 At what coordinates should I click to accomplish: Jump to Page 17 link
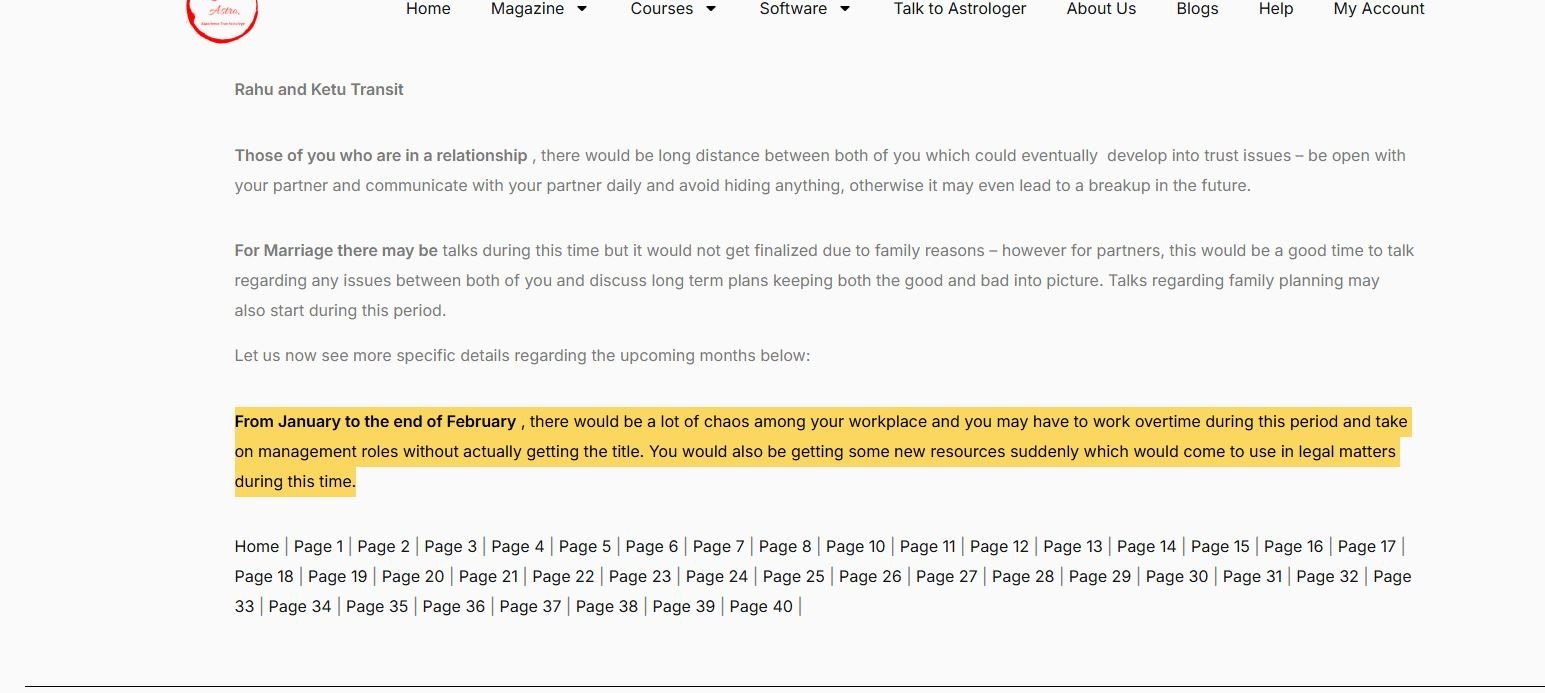[x=1366, y=546]
